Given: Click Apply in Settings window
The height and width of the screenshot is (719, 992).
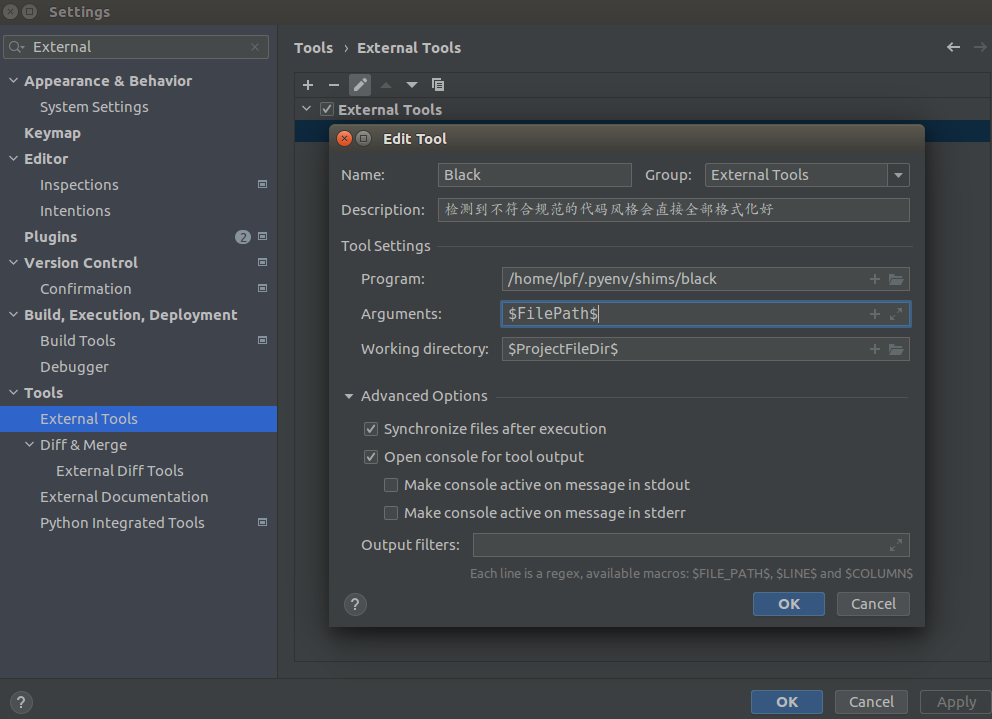Looking at the screenshot, I should click(956, 702).
